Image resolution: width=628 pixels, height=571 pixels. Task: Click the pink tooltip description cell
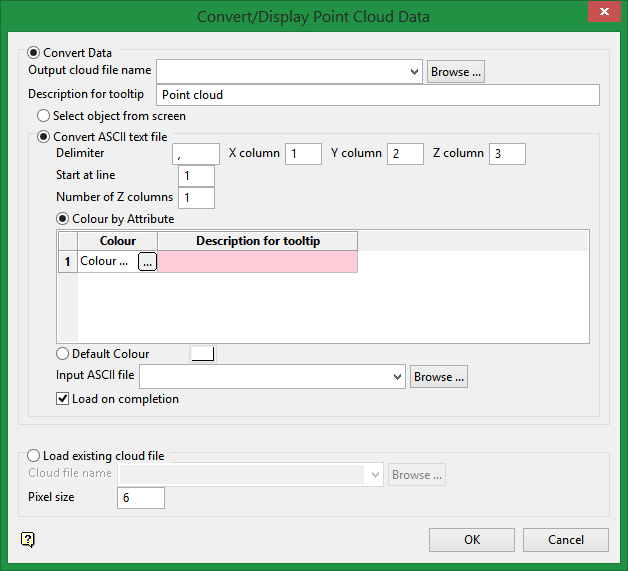[258, 262]
